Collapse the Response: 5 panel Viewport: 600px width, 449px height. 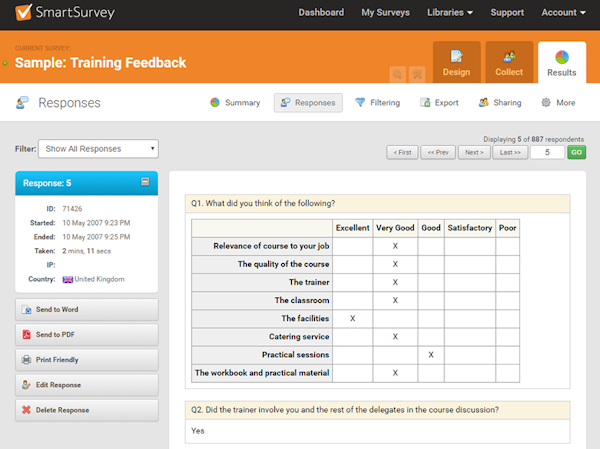(x=145, y=182)
